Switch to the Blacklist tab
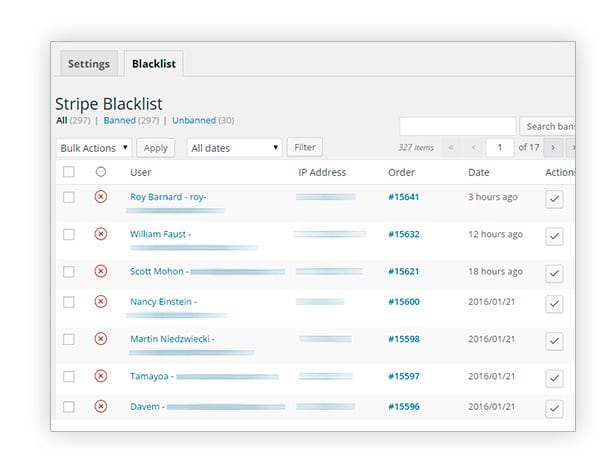Image resolution: width=600 pixels, height=475 pixels. (154, 64)
